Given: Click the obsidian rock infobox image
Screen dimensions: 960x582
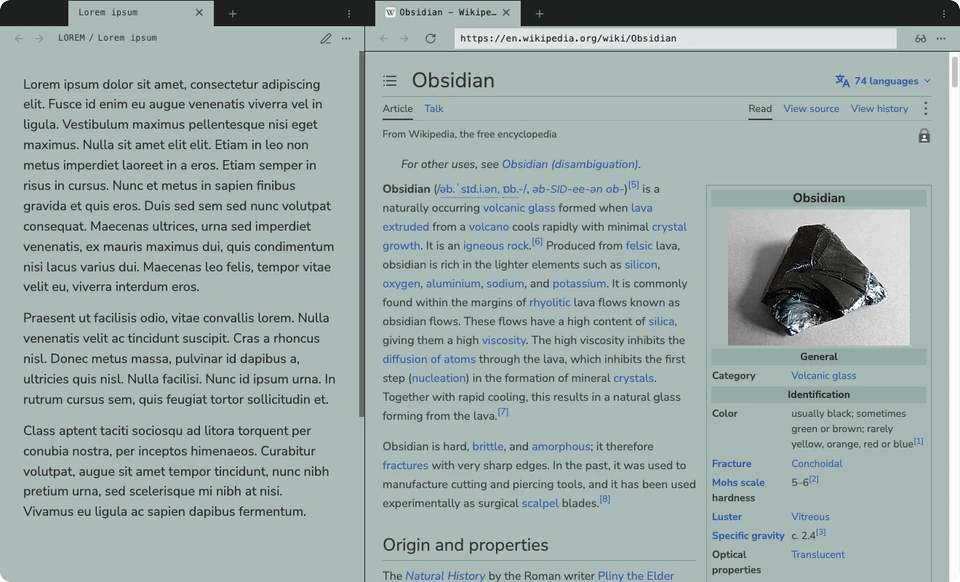Looking at the screenshot, I should click(819, 277).
